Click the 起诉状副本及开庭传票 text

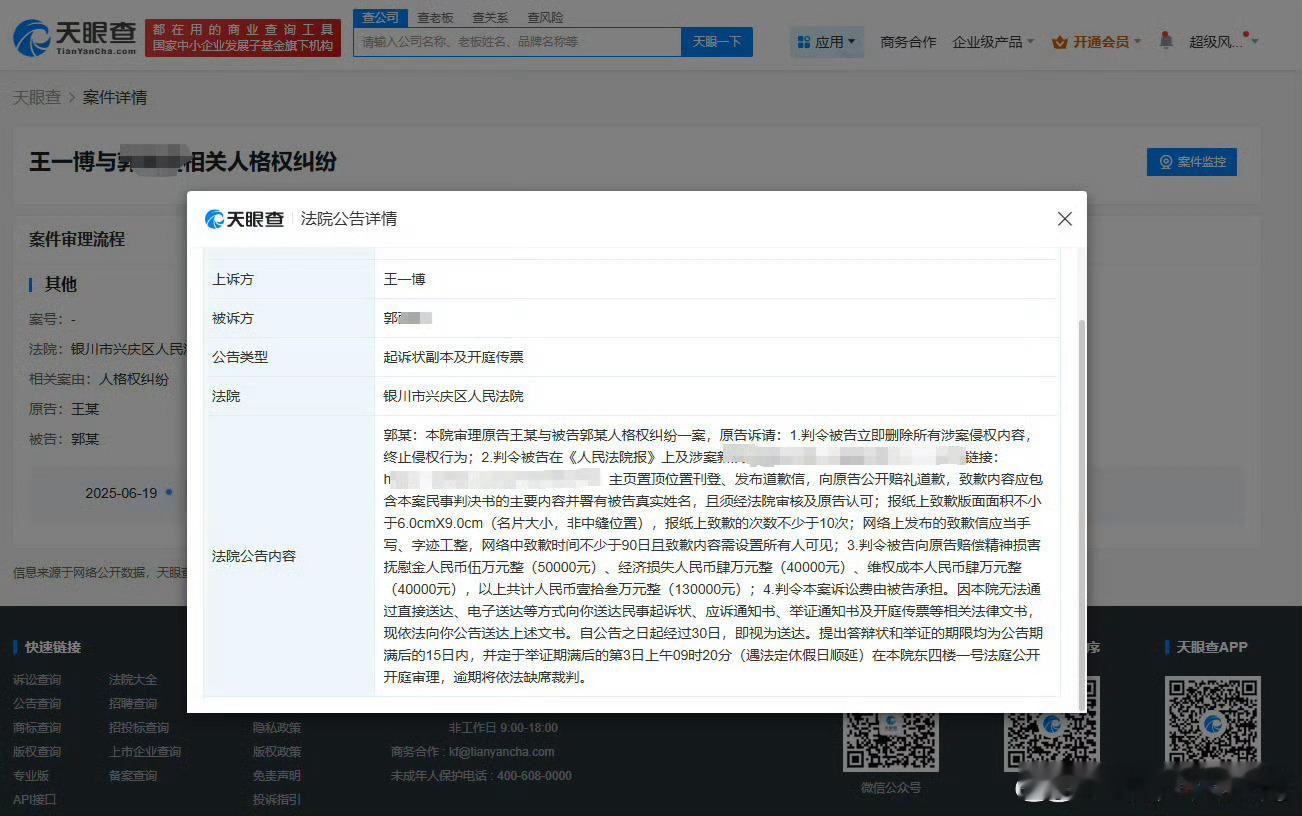[454, 357]
